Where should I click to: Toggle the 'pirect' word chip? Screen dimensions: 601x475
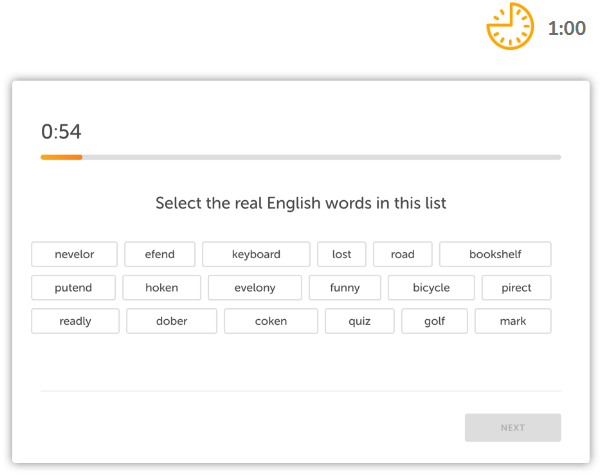tap(516, 288)
